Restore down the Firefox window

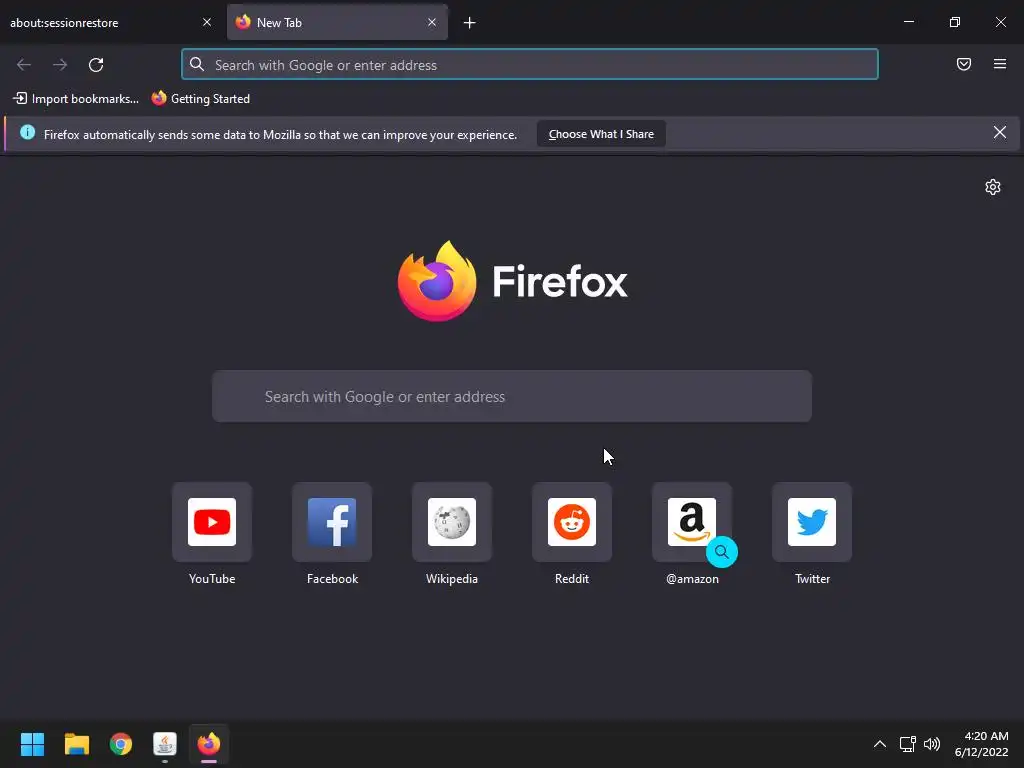click(955, 22)
